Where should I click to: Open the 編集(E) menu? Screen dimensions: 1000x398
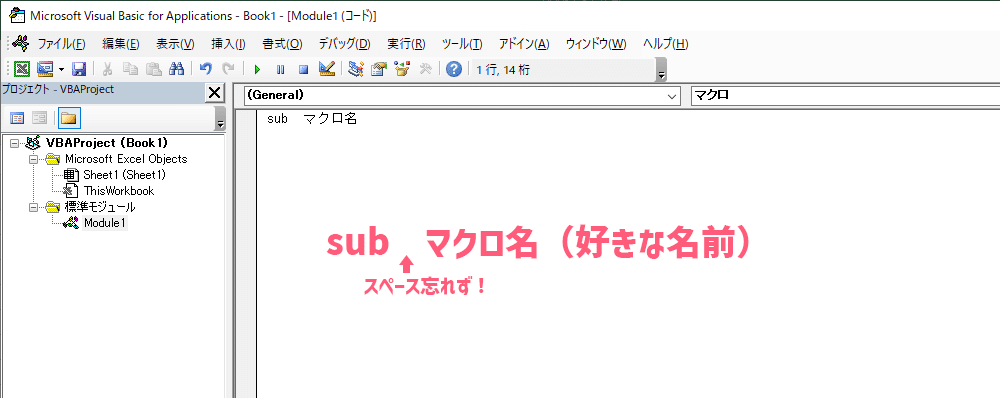(x=121, y=44)
